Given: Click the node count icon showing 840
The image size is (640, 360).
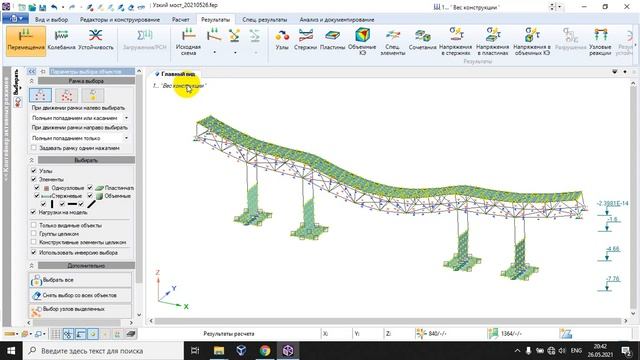Looking at the screenshot, I should click(x=421, y=333).
